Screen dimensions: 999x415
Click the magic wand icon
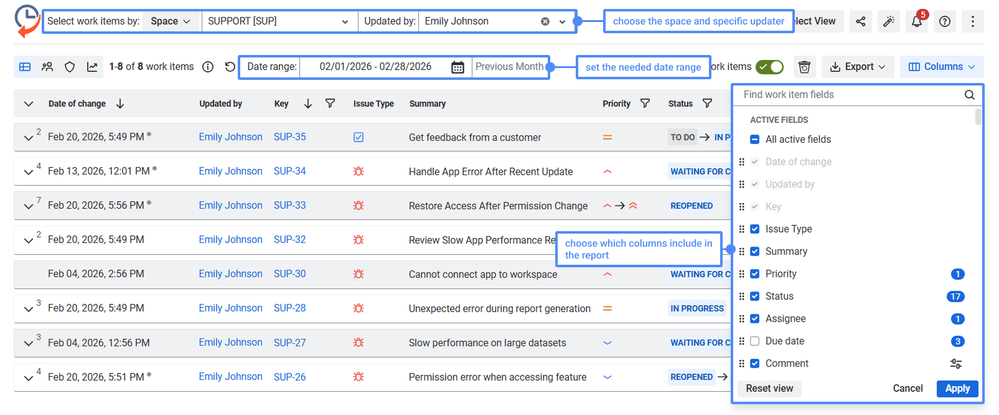point(889,22)
